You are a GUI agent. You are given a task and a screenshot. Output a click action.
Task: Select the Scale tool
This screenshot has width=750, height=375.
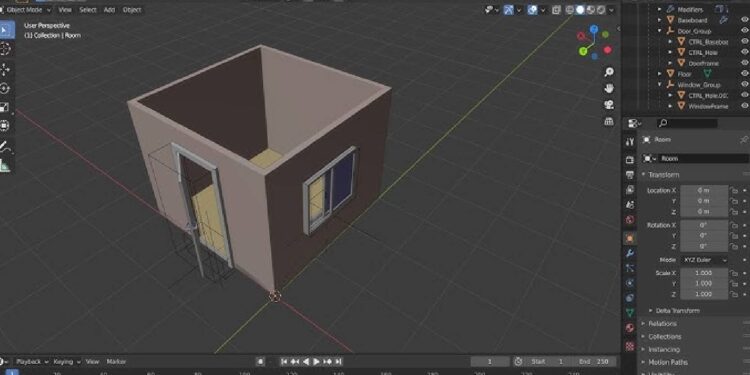click(x=6, y=107)
